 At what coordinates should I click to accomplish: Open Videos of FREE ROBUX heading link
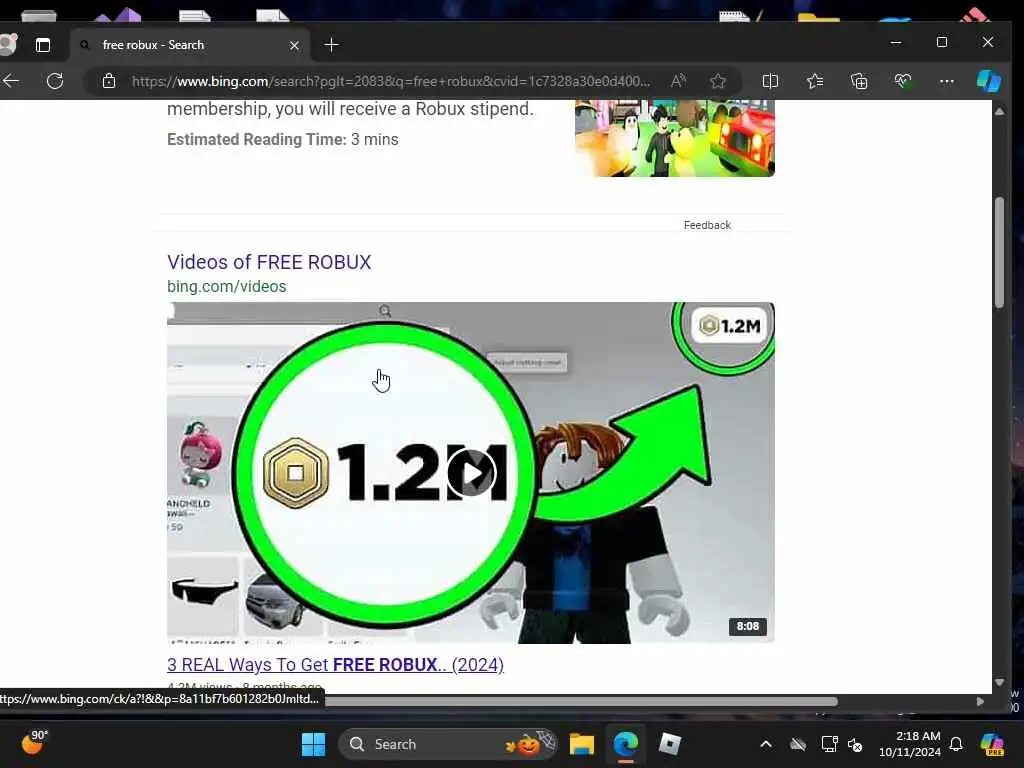click(x=269, y=262)
